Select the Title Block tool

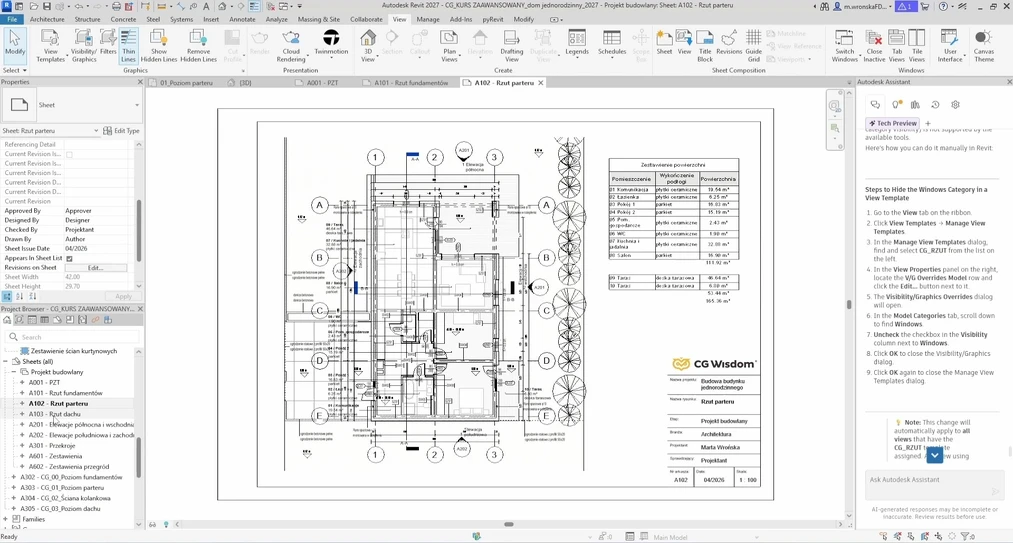pos(705,45)
